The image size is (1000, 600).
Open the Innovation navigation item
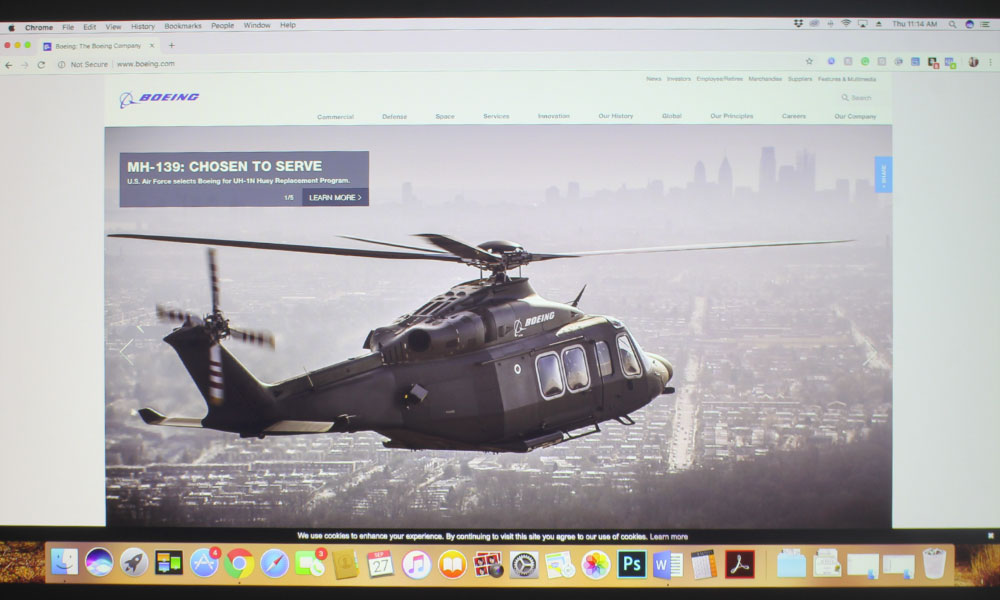point(554,116)
